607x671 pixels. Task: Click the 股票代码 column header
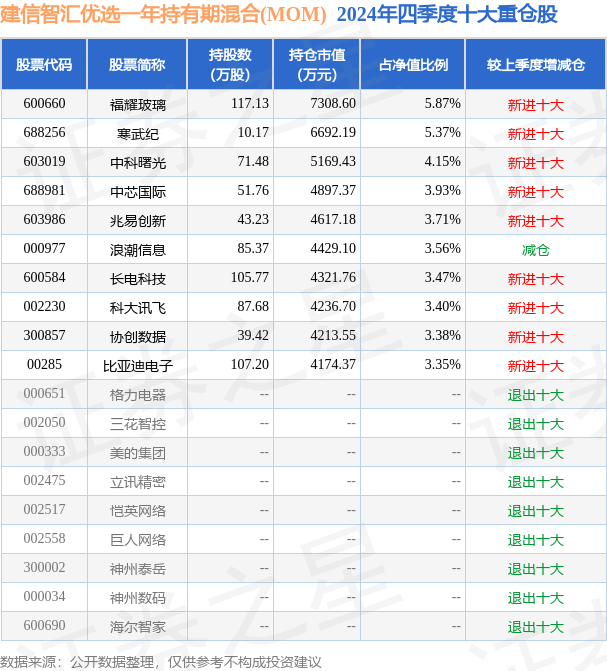click(x=44, y=65)
